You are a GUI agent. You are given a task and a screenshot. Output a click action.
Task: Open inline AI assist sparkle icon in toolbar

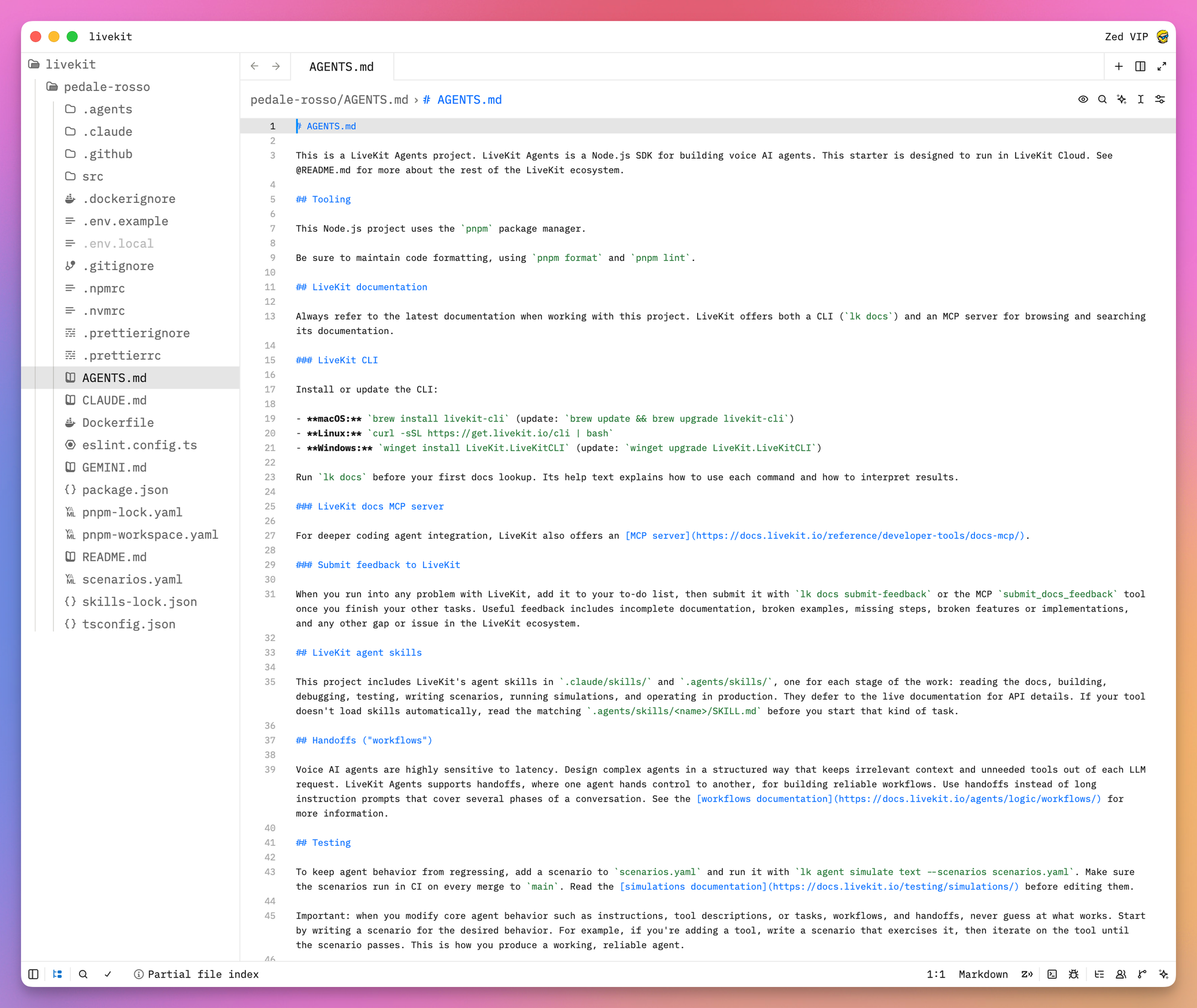[1121, 99]
